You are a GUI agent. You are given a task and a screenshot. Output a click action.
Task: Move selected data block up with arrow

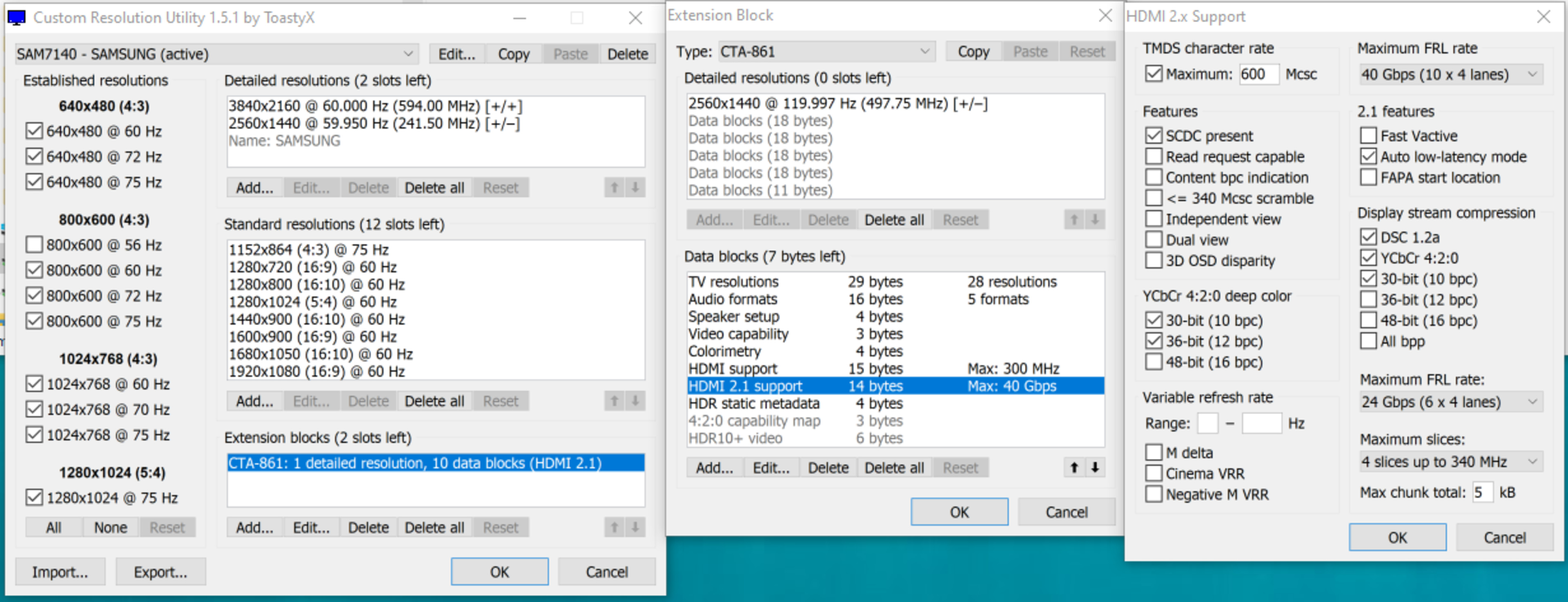point(1074,467)
